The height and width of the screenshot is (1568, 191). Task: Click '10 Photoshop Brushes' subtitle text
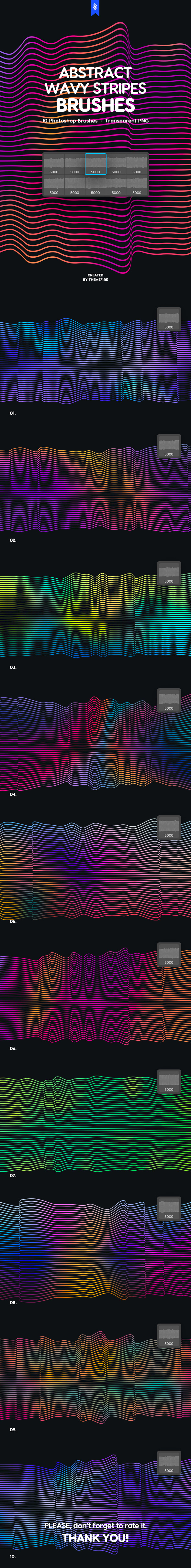70,121
